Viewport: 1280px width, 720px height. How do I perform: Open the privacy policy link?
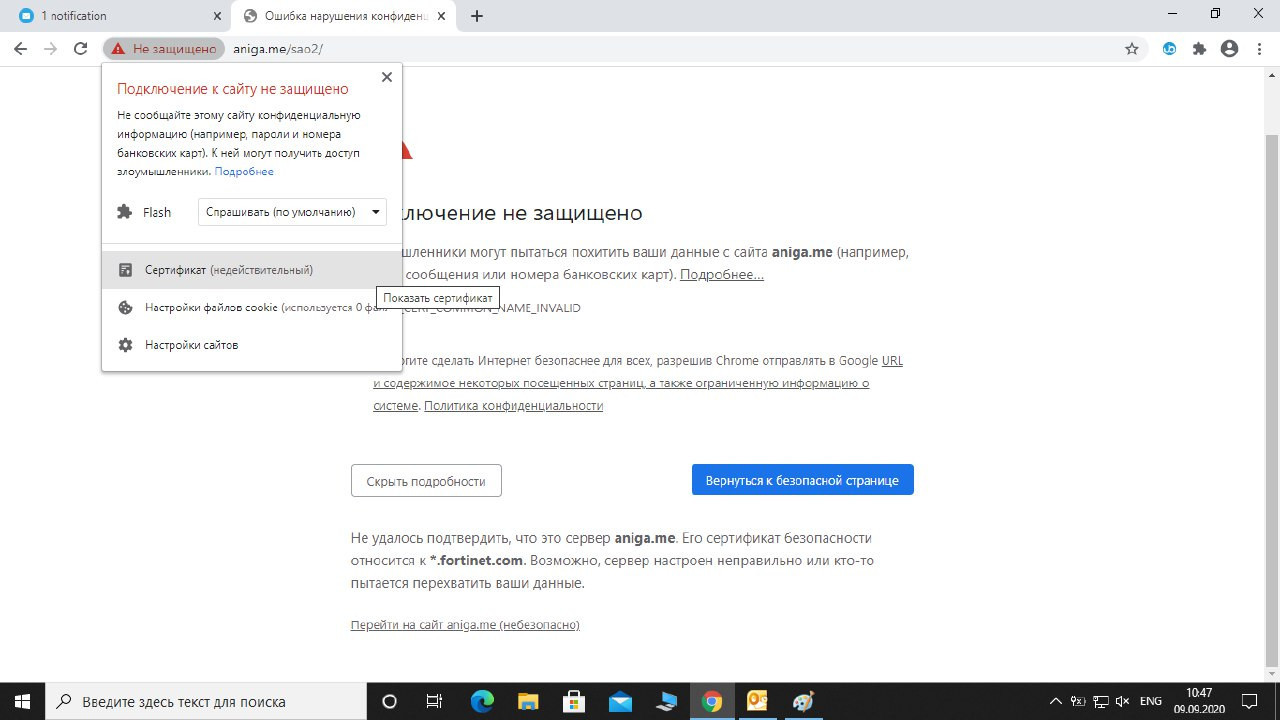pyautogui.click(x=513, y=406)
